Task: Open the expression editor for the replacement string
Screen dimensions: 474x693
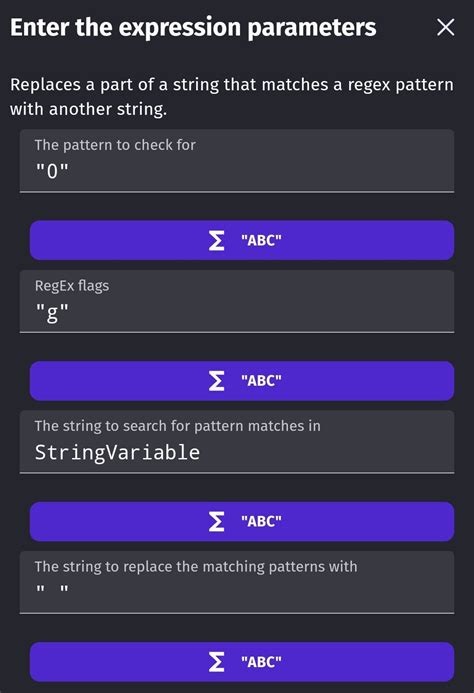Action: point(242,662)
